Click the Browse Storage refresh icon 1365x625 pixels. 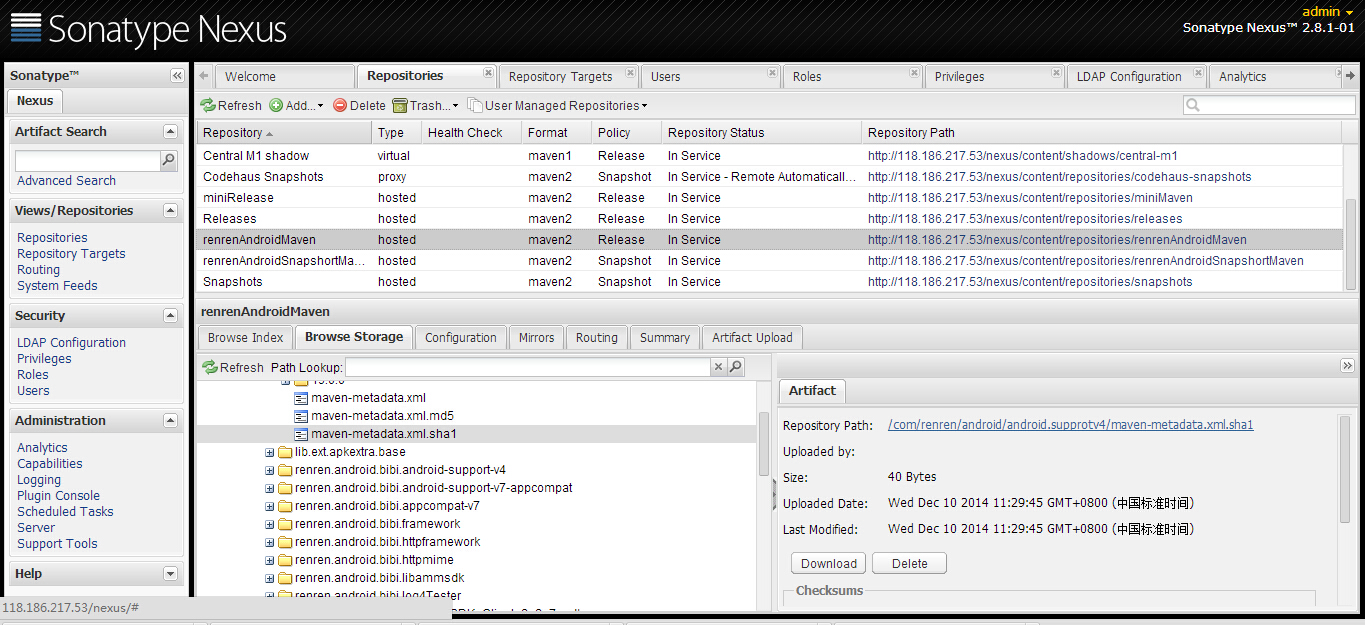[x=209, y=367]
